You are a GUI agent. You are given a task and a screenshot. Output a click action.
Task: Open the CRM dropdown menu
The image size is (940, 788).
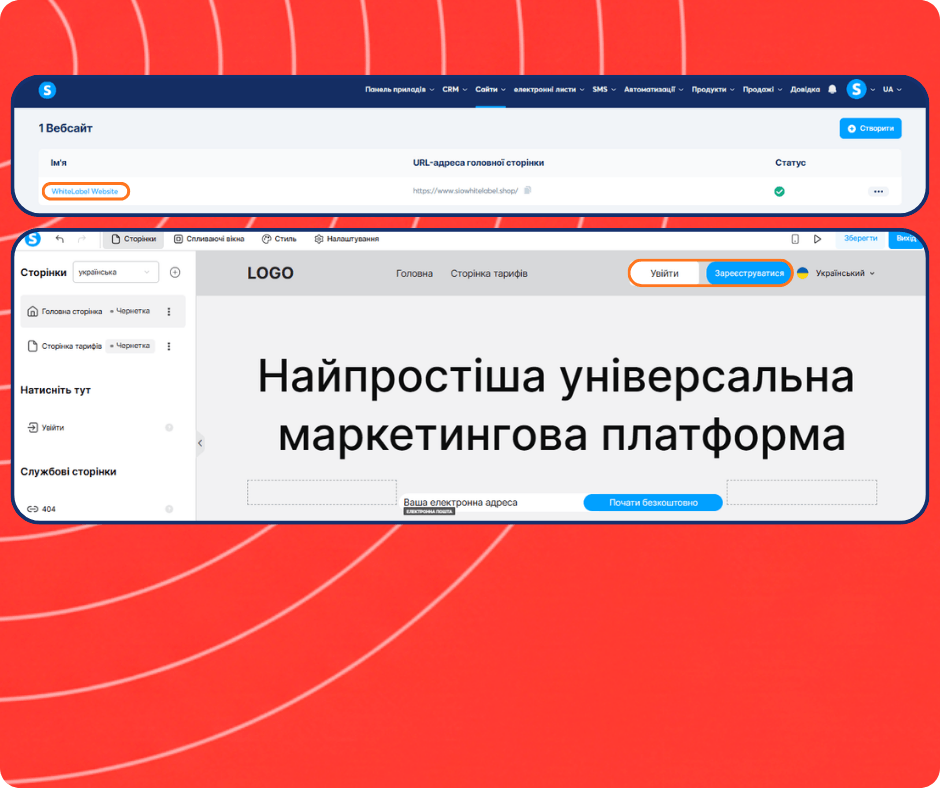coord(454,89)
